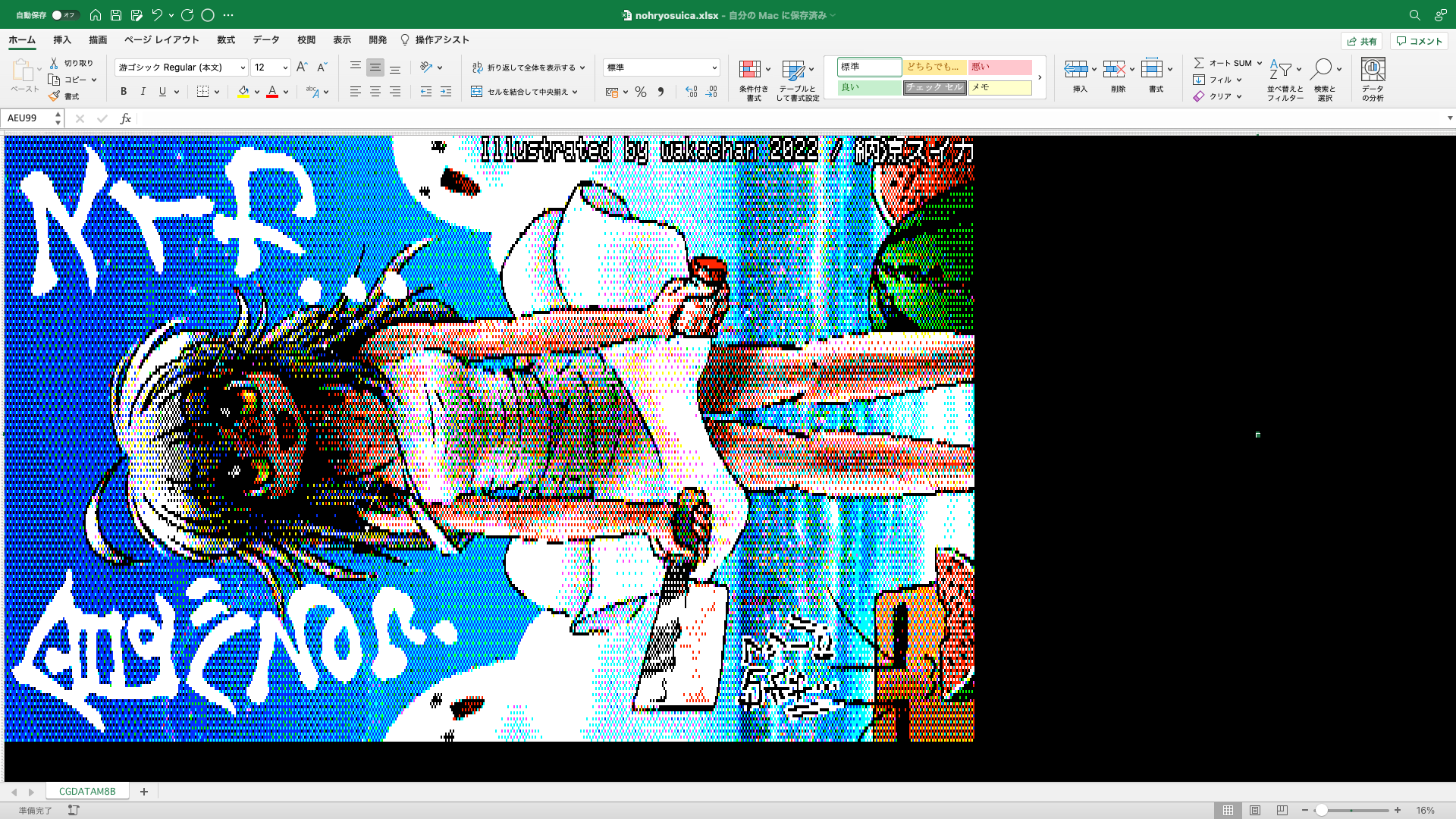Click the コピー copy button
The height and width of the screenshot is (819, 1456).
72,80
